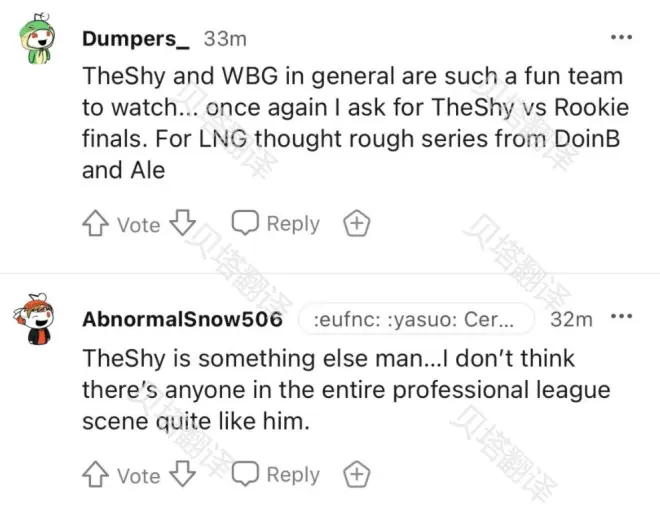Open AbnormalSnow506 avatar profile picture
The image size is (660, 511).
click(34, 319)
